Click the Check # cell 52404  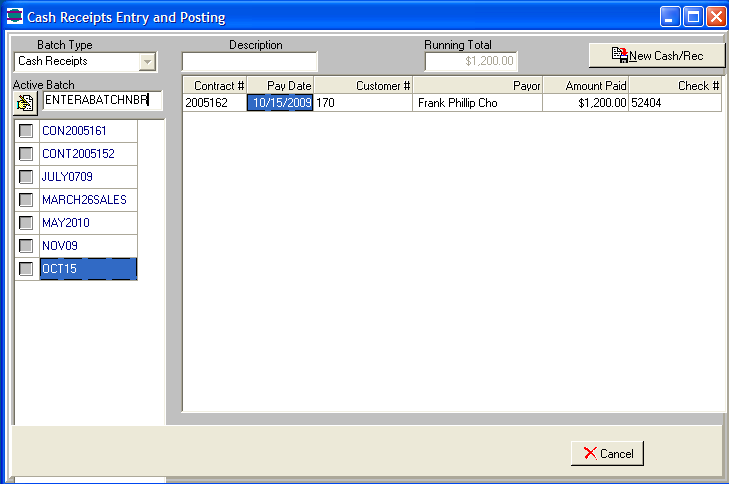pyautogui.click(x=674, y=103)
